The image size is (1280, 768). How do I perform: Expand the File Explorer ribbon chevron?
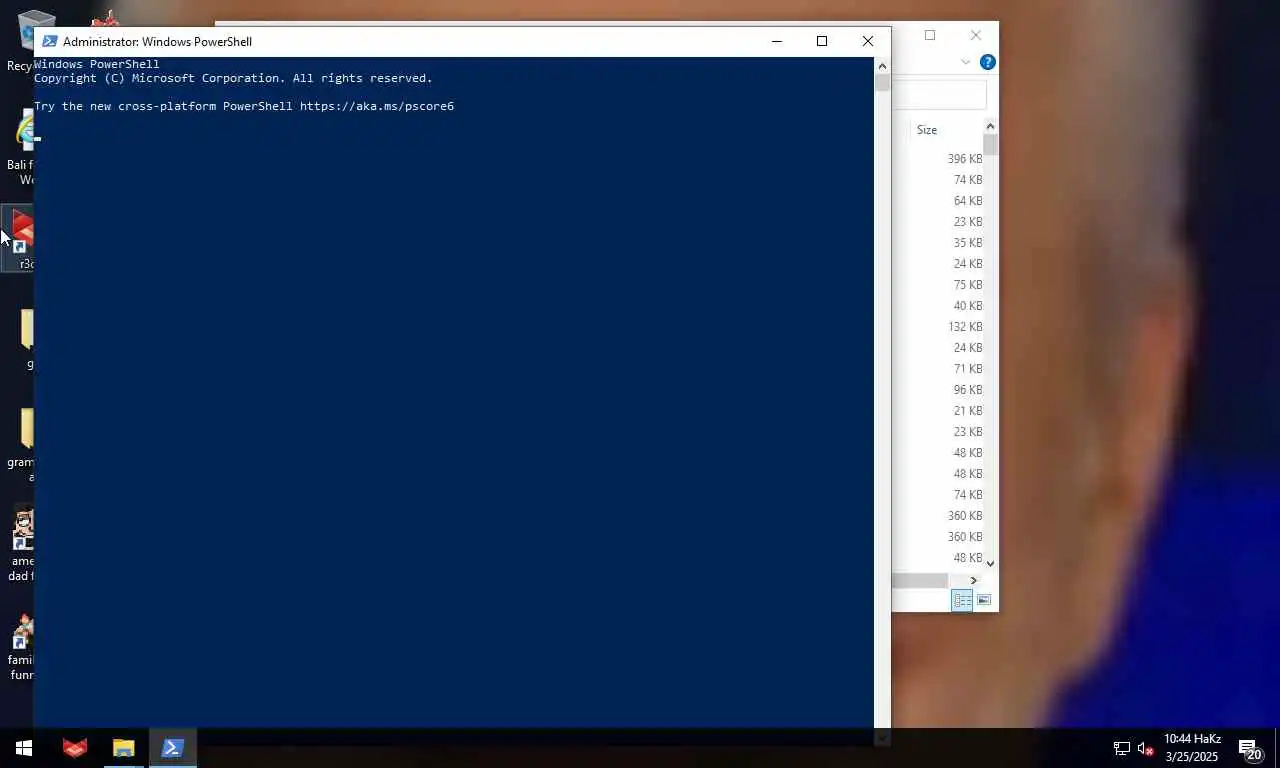click(965, 62)
